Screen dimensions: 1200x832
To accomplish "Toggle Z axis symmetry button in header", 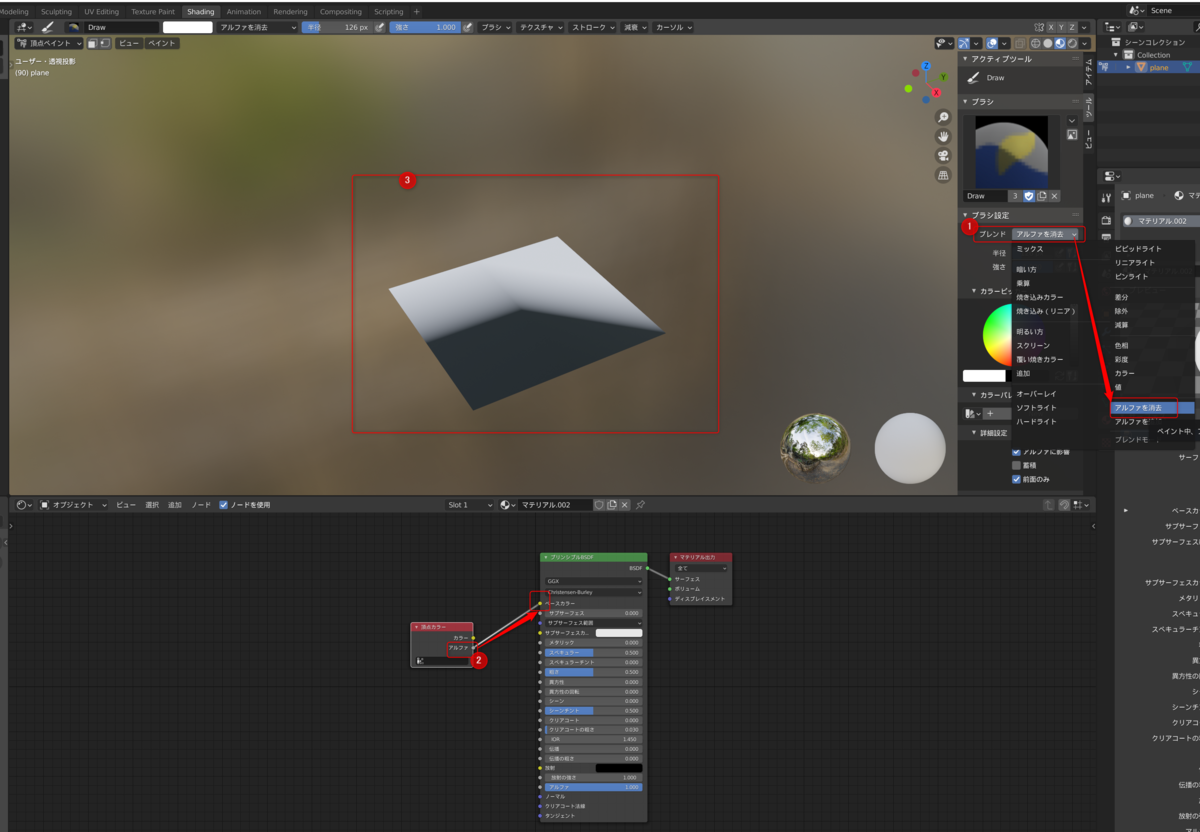I will [1073, 27].
